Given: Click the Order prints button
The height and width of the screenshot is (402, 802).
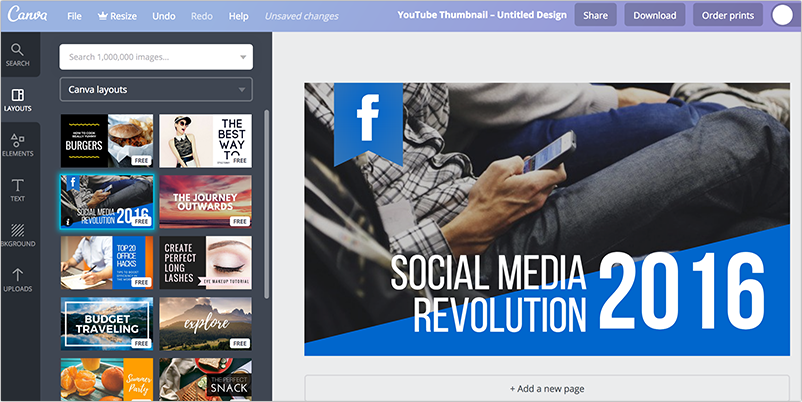Looking at the screenshot, I should click(x=728, y=15).
